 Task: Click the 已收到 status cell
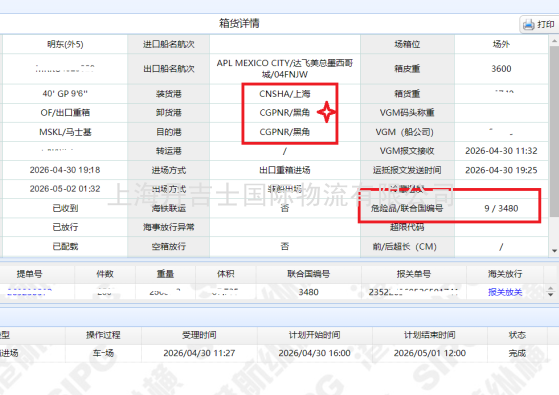tap(65, 208)
